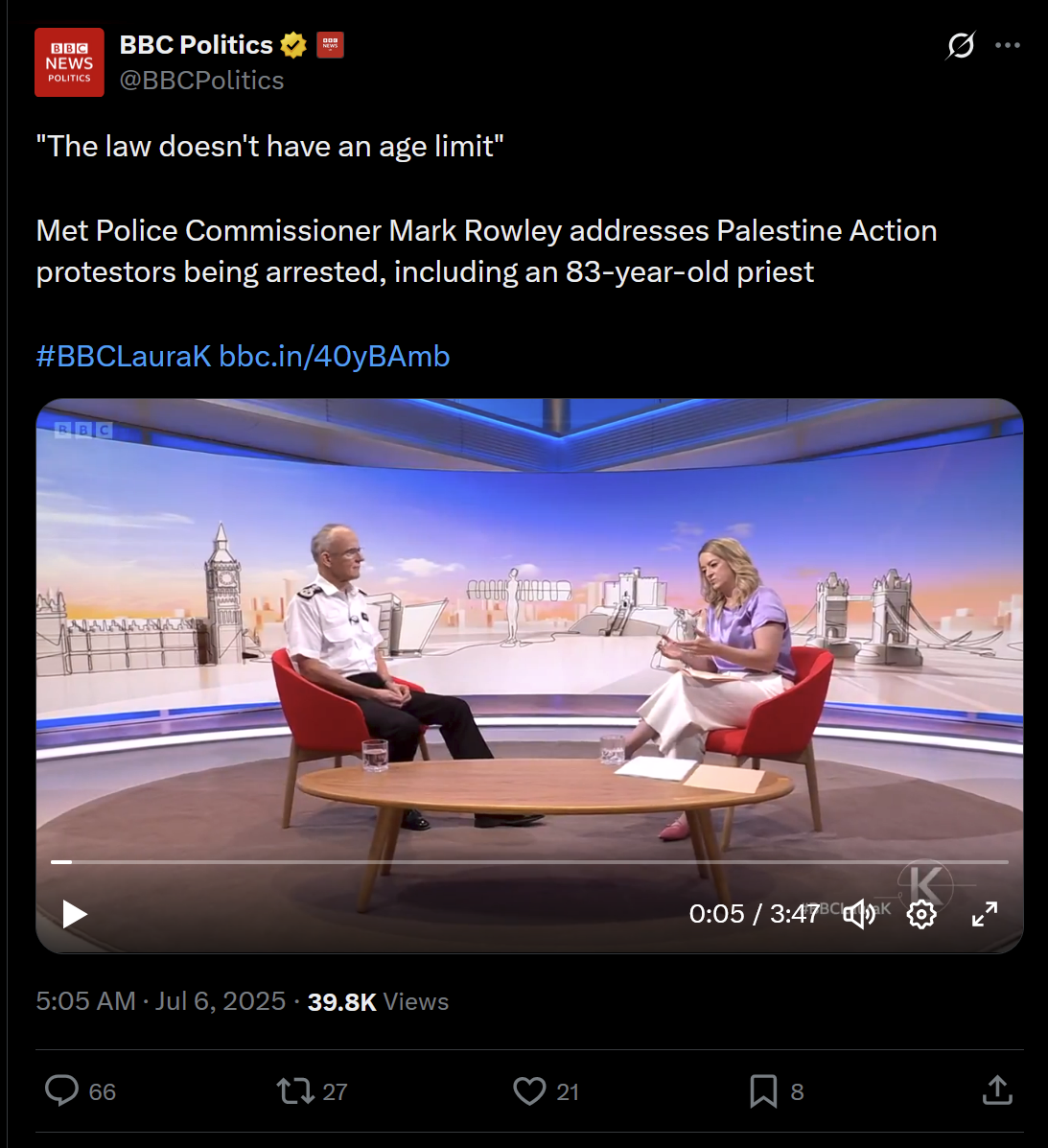Play the video
The width and height of the screenshot is (1048, 1148).
pos(74,914)
